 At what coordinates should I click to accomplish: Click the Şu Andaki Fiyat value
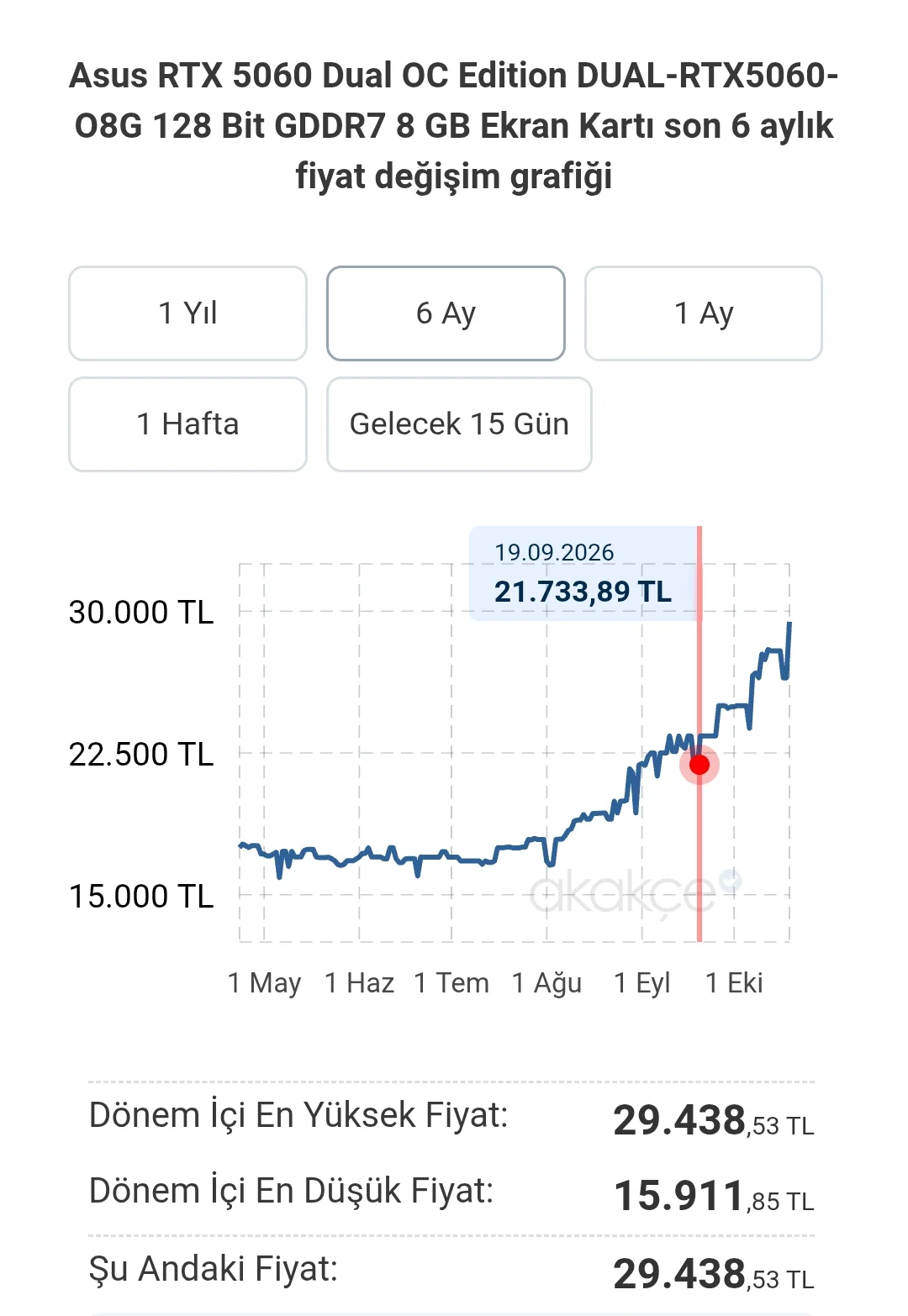coord(714,1274)
